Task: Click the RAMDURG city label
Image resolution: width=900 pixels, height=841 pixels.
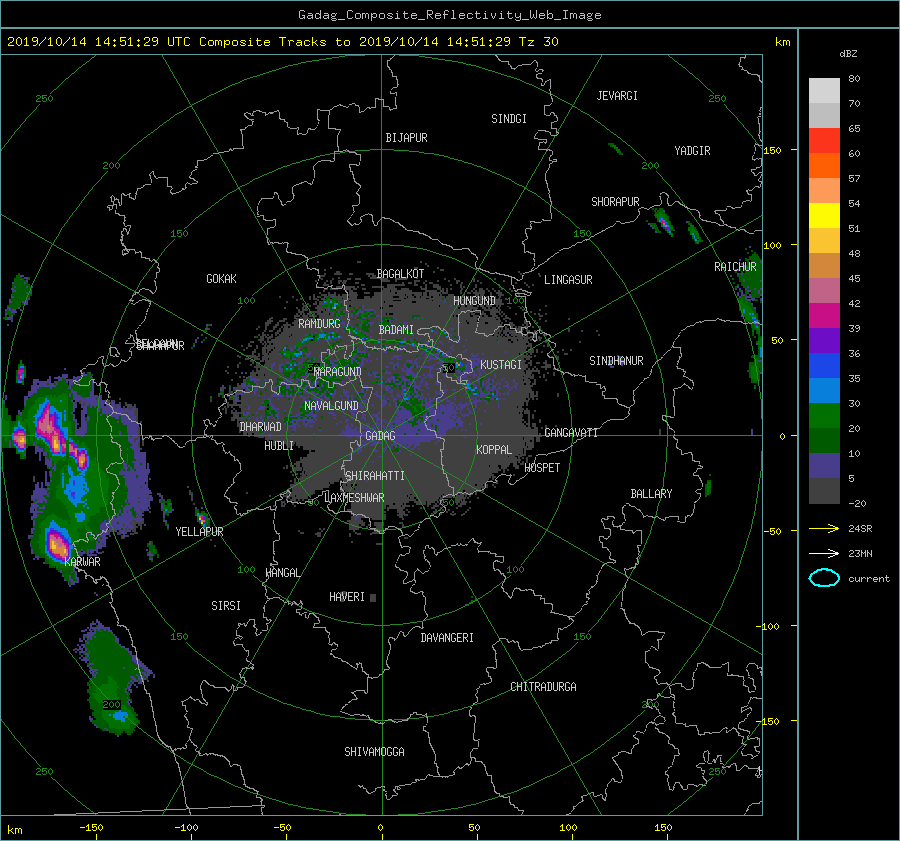Action: (319, 324)
